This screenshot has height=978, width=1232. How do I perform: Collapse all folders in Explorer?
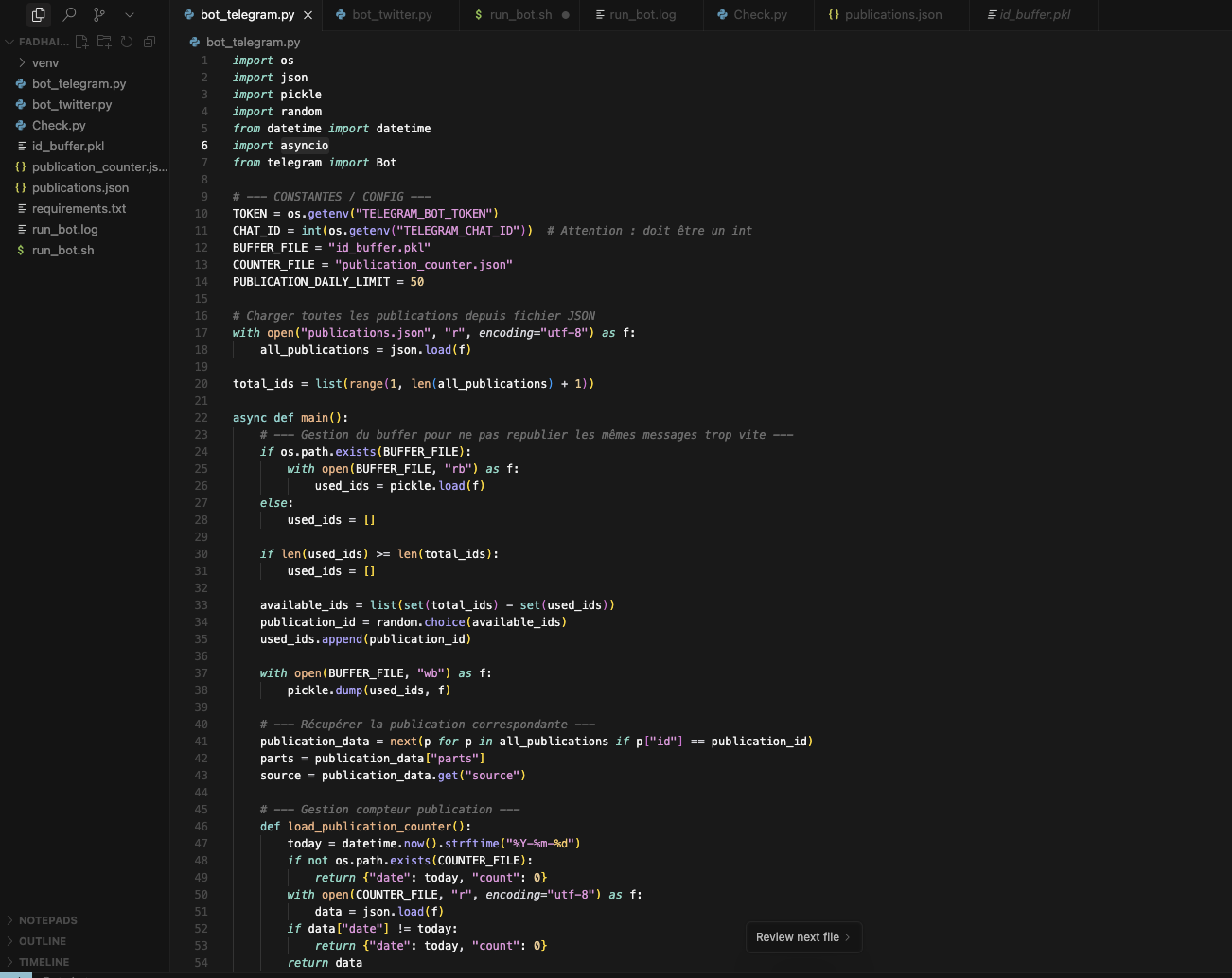[x=150, y=42]
